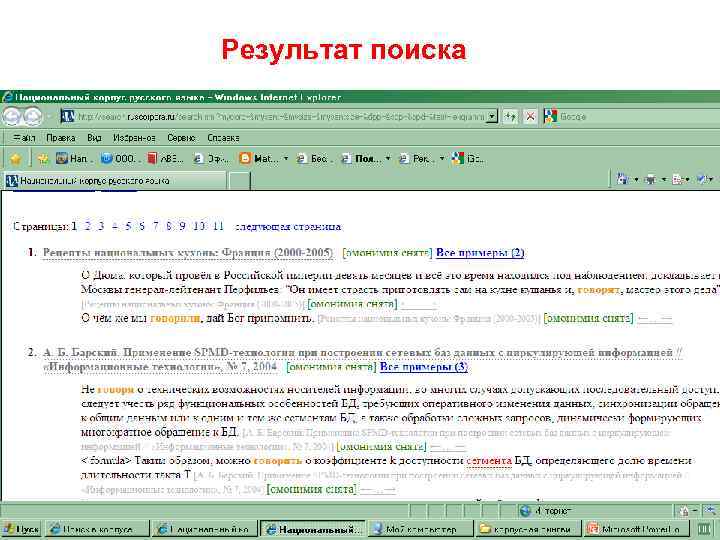The width and height of the screenshot is (720, 540).
Task: Open the Файл menu
Action: coord(24,138)
